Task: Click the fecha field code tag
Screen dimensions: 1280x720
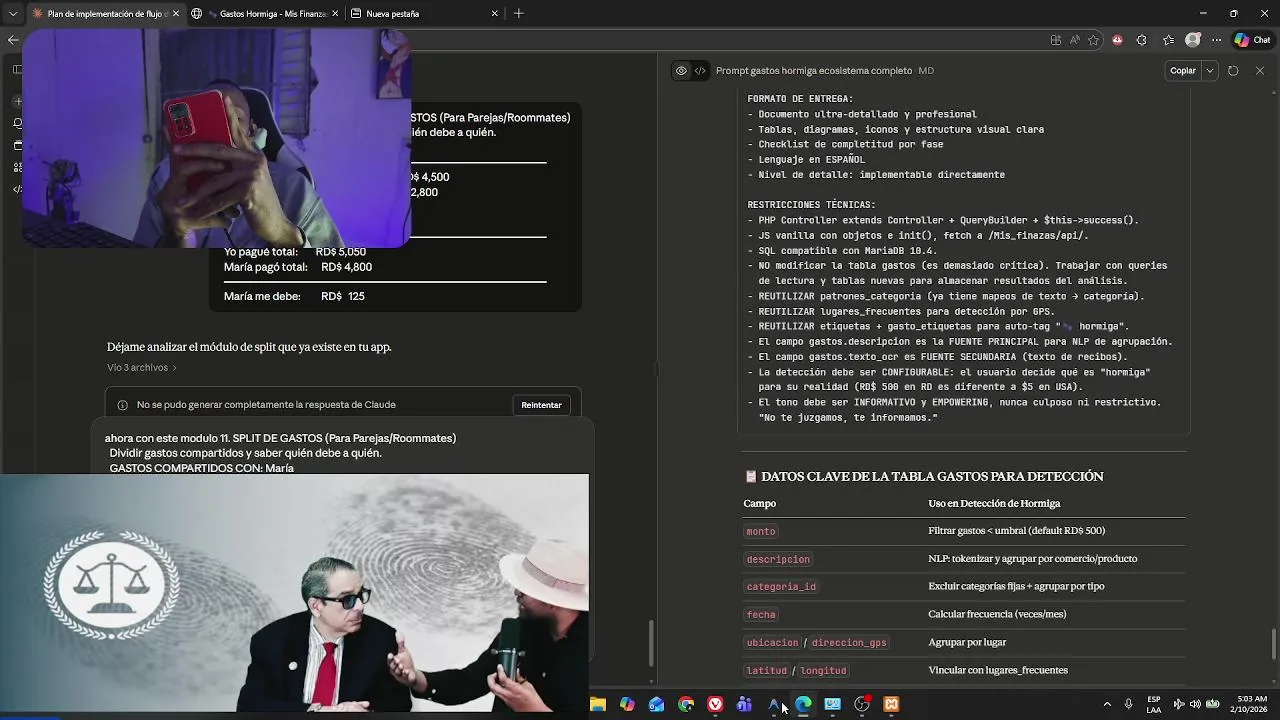Action: [761, 615]
